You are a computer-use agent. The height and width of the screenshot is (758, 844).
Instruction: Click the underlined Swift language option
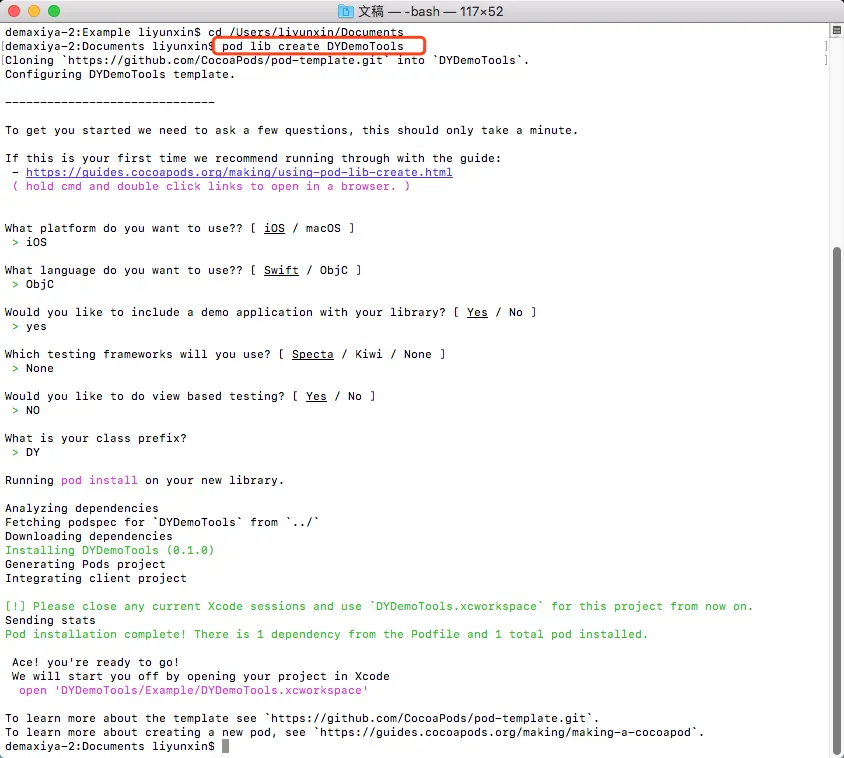[x=281, y=270]
